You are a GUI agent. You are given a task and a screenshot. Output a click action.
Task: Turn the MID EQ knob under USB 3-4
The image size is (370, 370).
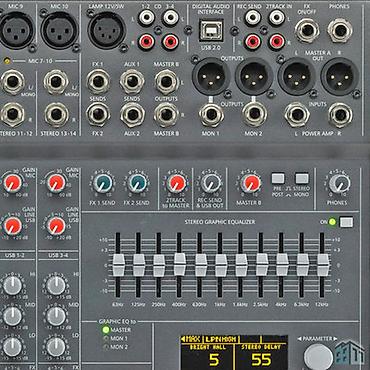[x=56, y=316]
